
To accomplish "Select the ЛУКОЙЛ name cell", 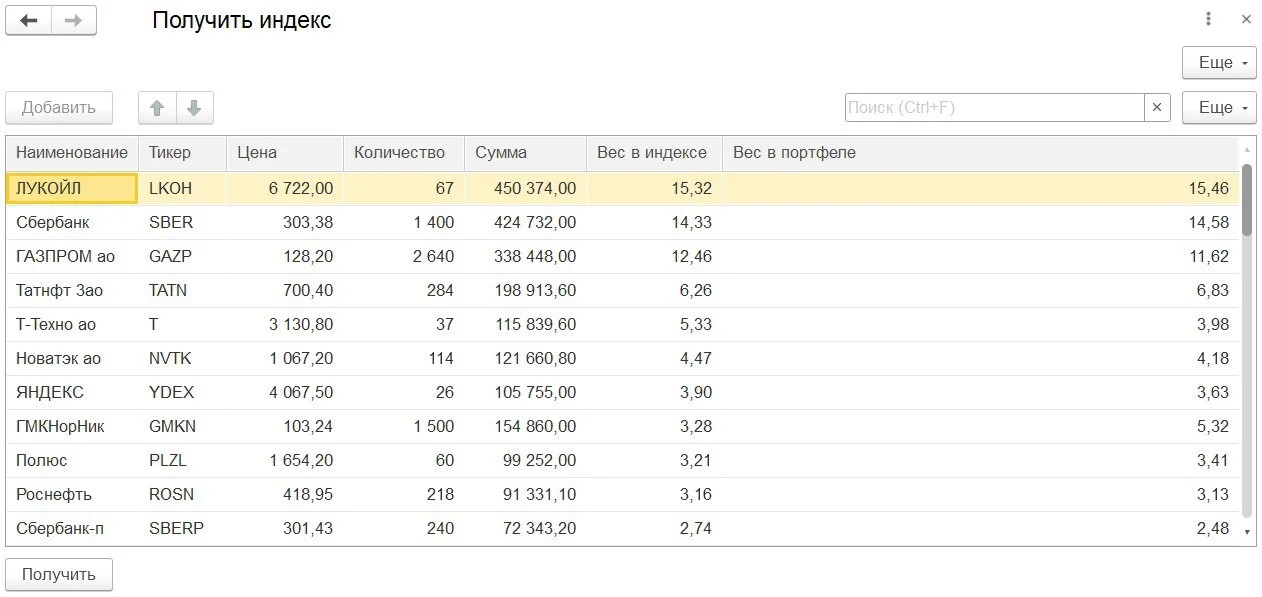I will click(x=72, y=188).
